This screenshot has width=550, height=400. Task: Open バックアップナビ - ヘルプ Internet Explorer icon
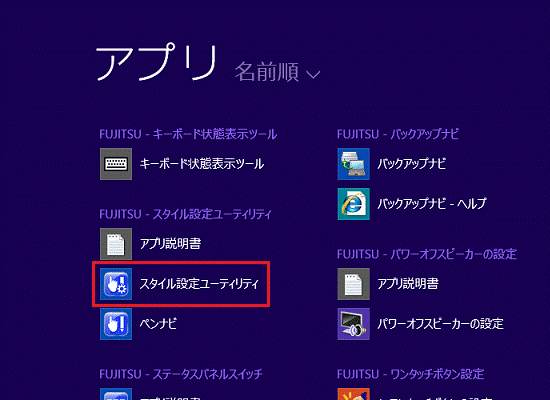[x=354, y=204]
